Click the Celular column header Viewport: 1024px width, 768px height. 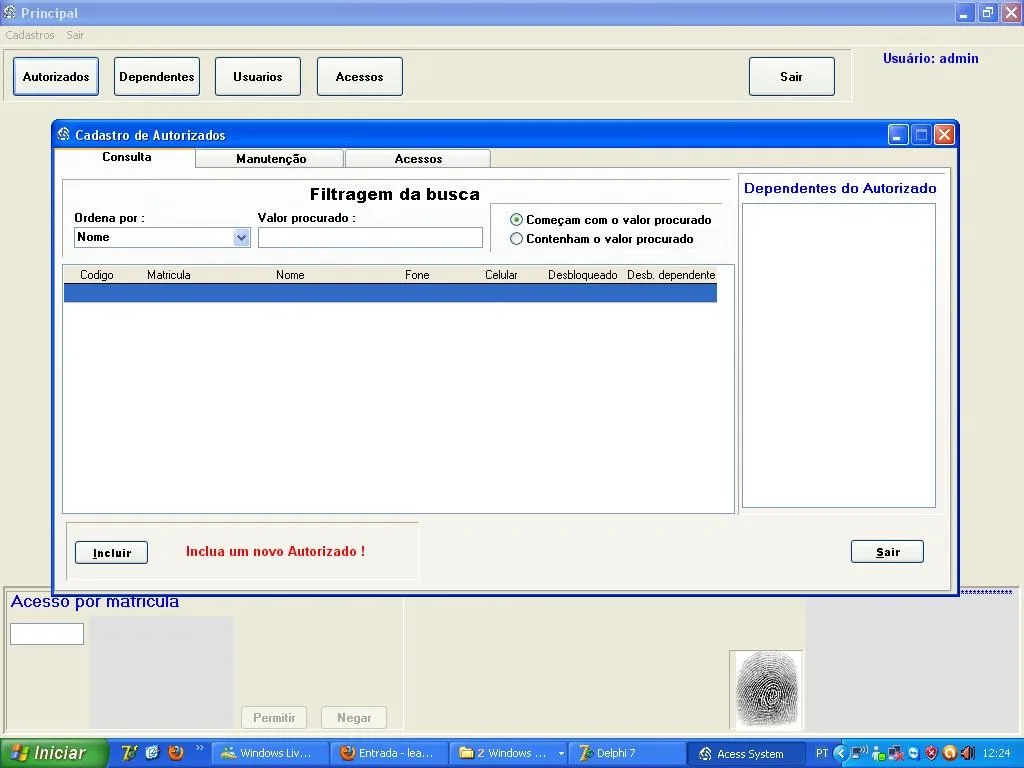pos(501,275)
